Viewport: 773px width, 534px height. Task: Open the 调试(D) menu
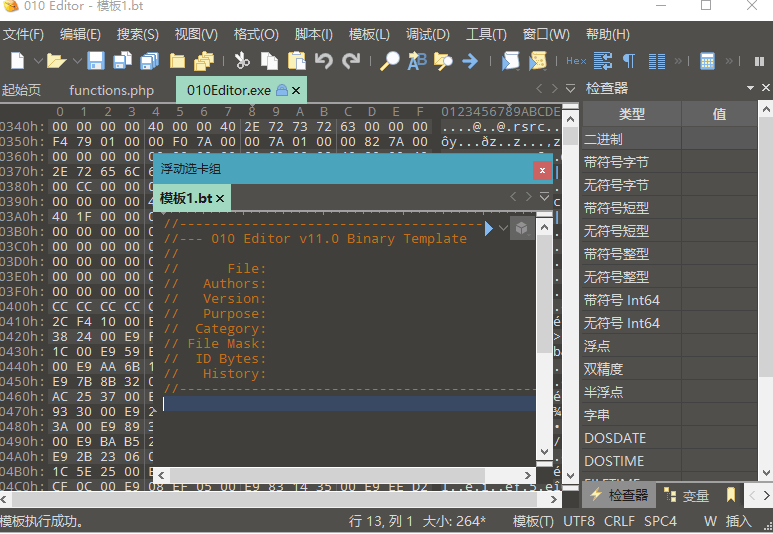[428, 35]
